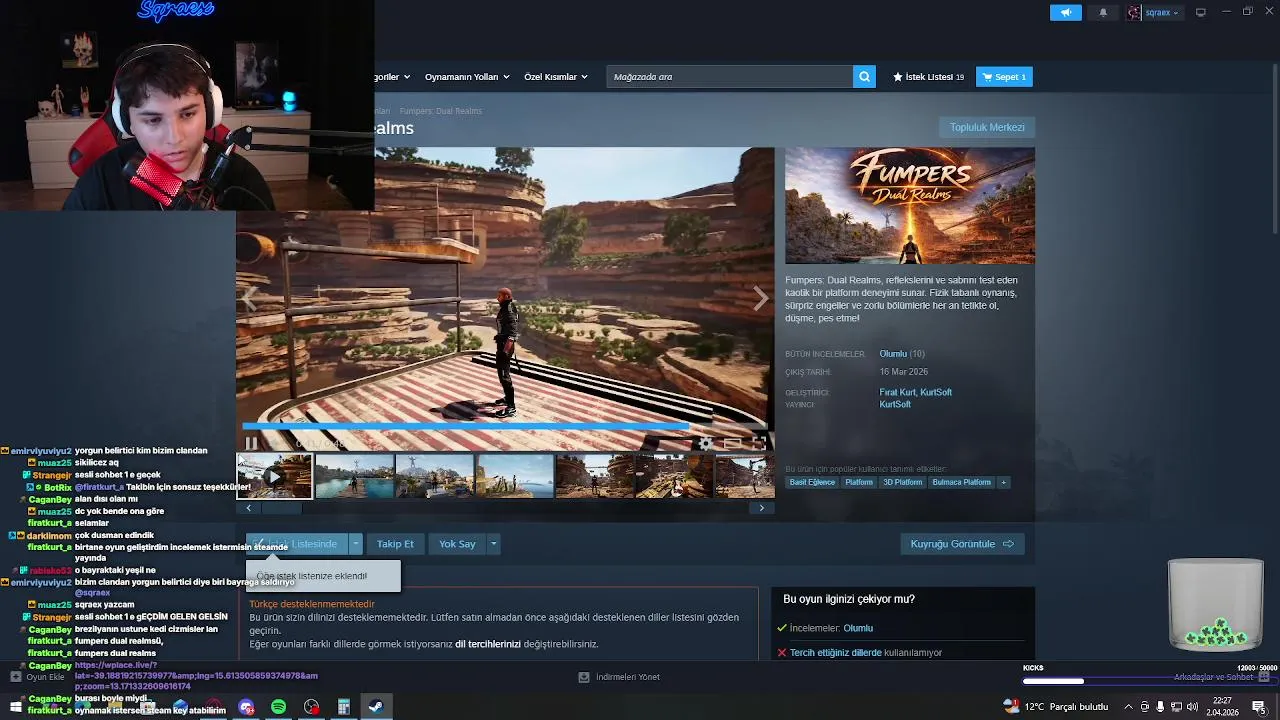Click the Topluluk Merkezi button
Screen dimensions: 1280x720
(x=987, y=127)
